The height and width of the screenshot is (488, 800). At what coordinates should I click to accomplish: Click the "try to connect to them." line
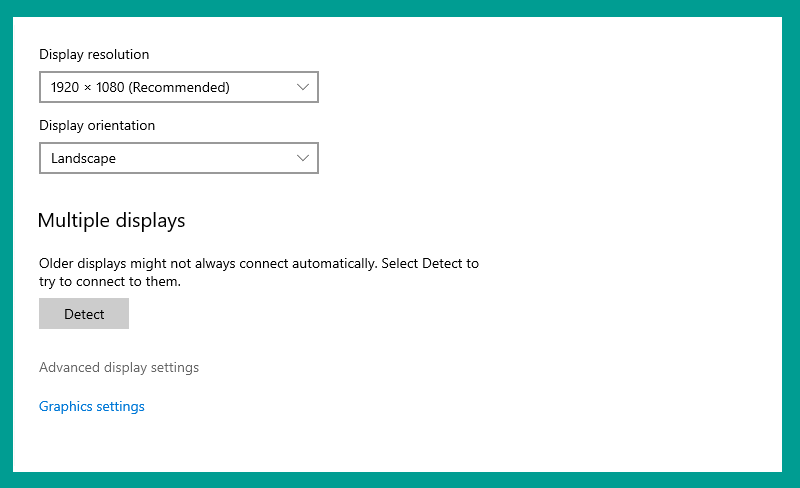click(x=110, y=281)
